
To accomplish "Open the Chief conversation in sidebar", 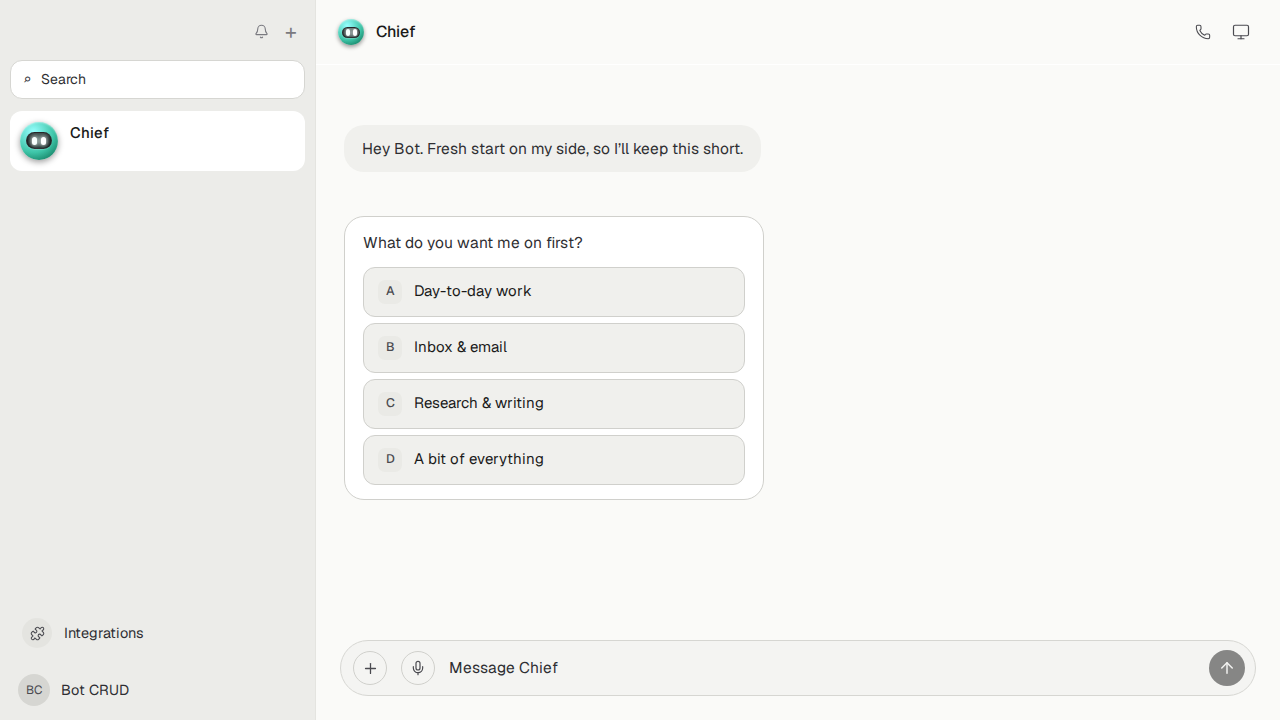I will click(157, 141).
